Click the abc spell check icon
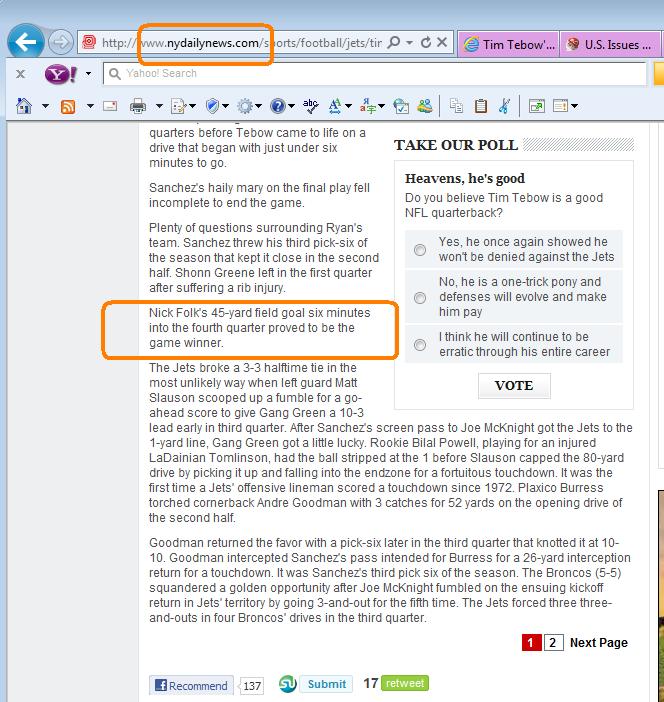Screen dimensions: 664x702 point(310,106)
